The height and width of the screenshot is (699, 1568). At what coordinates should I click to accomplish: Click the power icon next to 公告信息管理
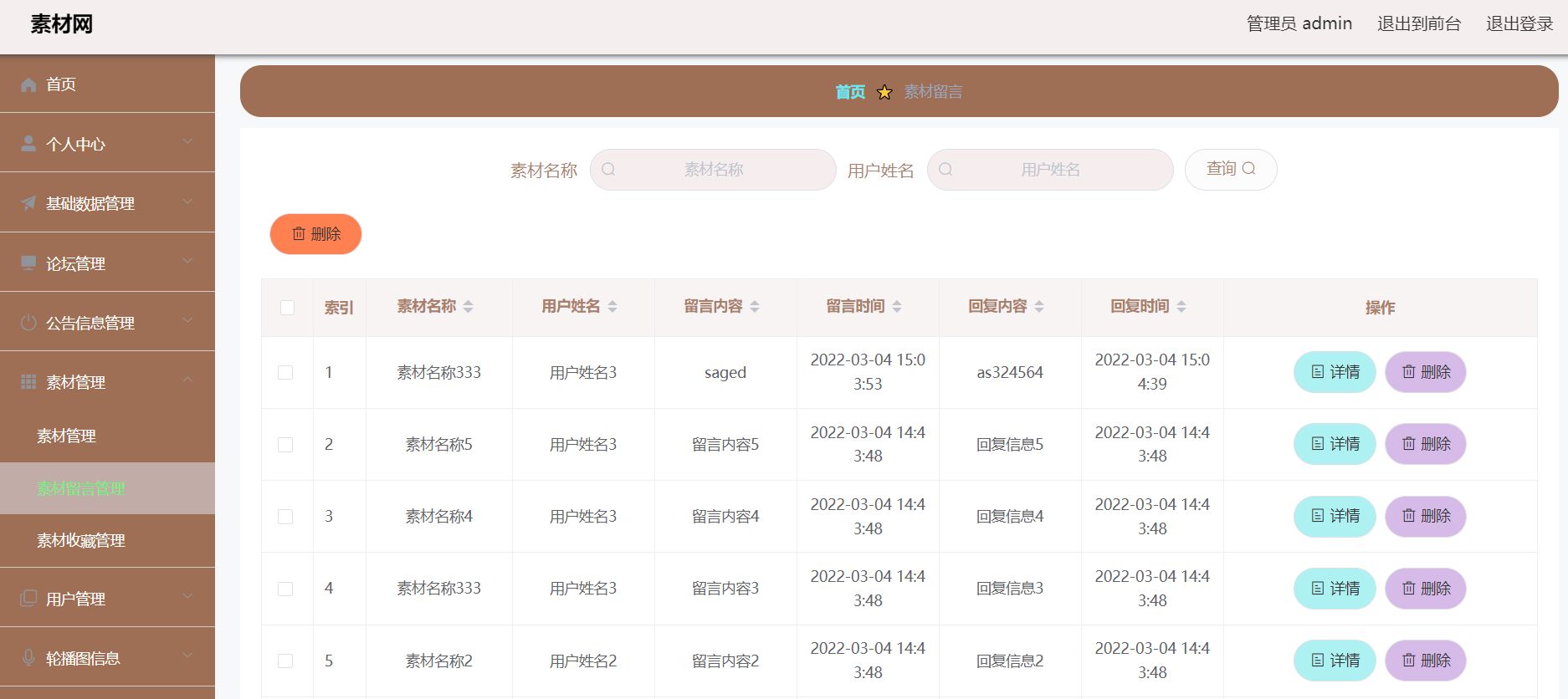(28, 323)
